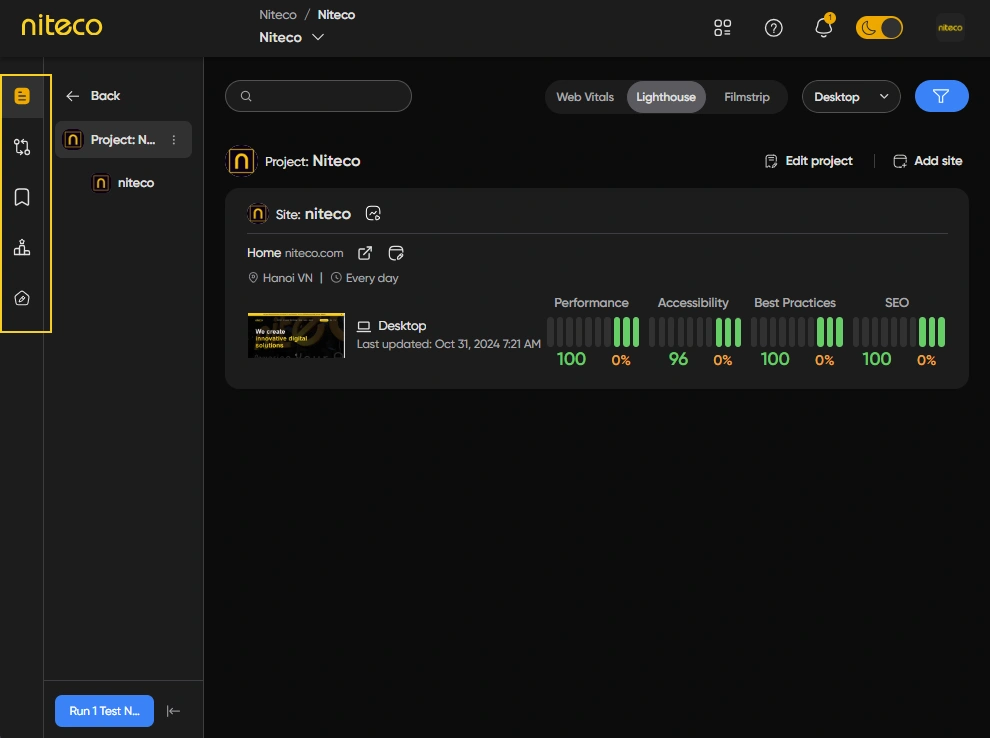Switch to the Web Vitals tab

pyautogui.click(x=585, y=97)
